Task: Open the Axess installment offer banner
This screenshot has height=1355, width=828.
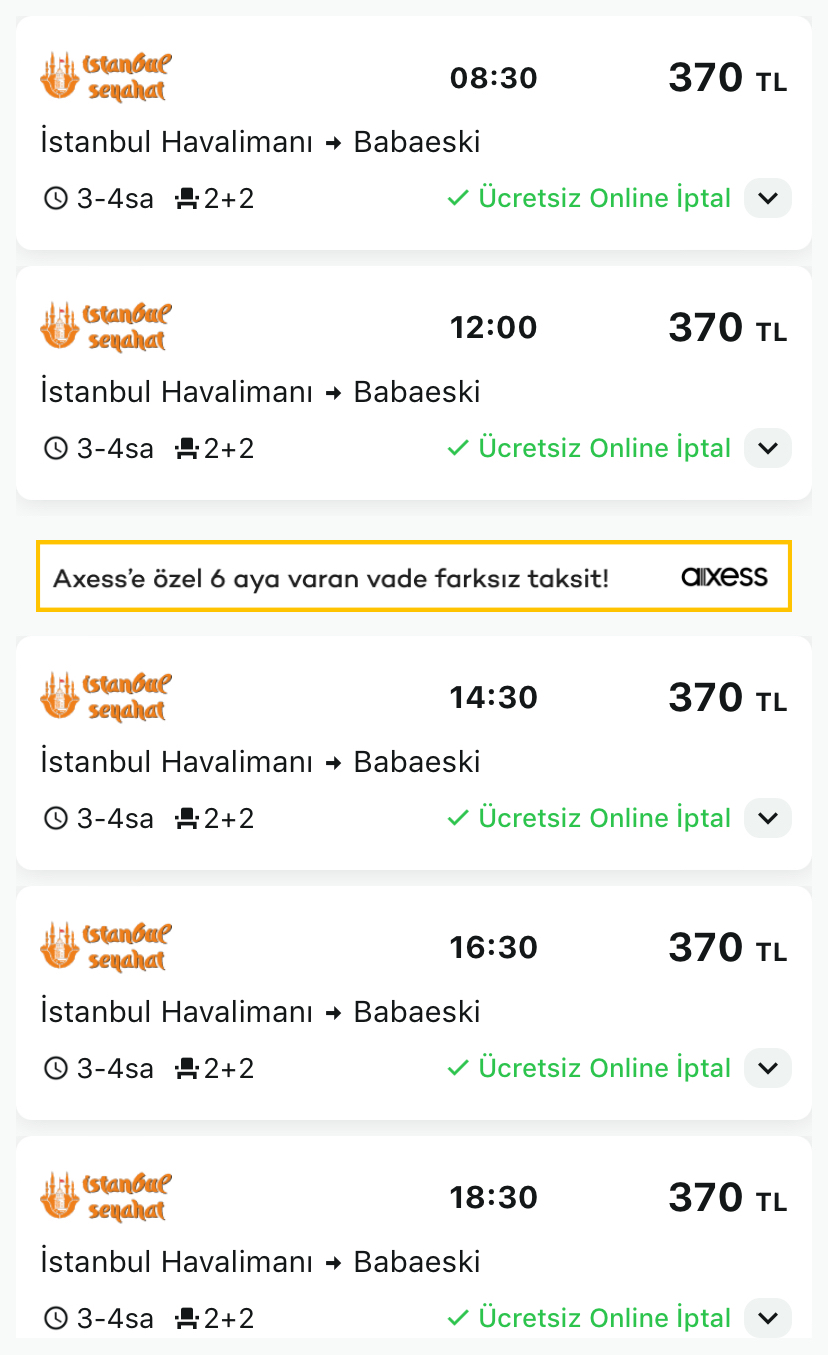Action: tap(414, 576)
